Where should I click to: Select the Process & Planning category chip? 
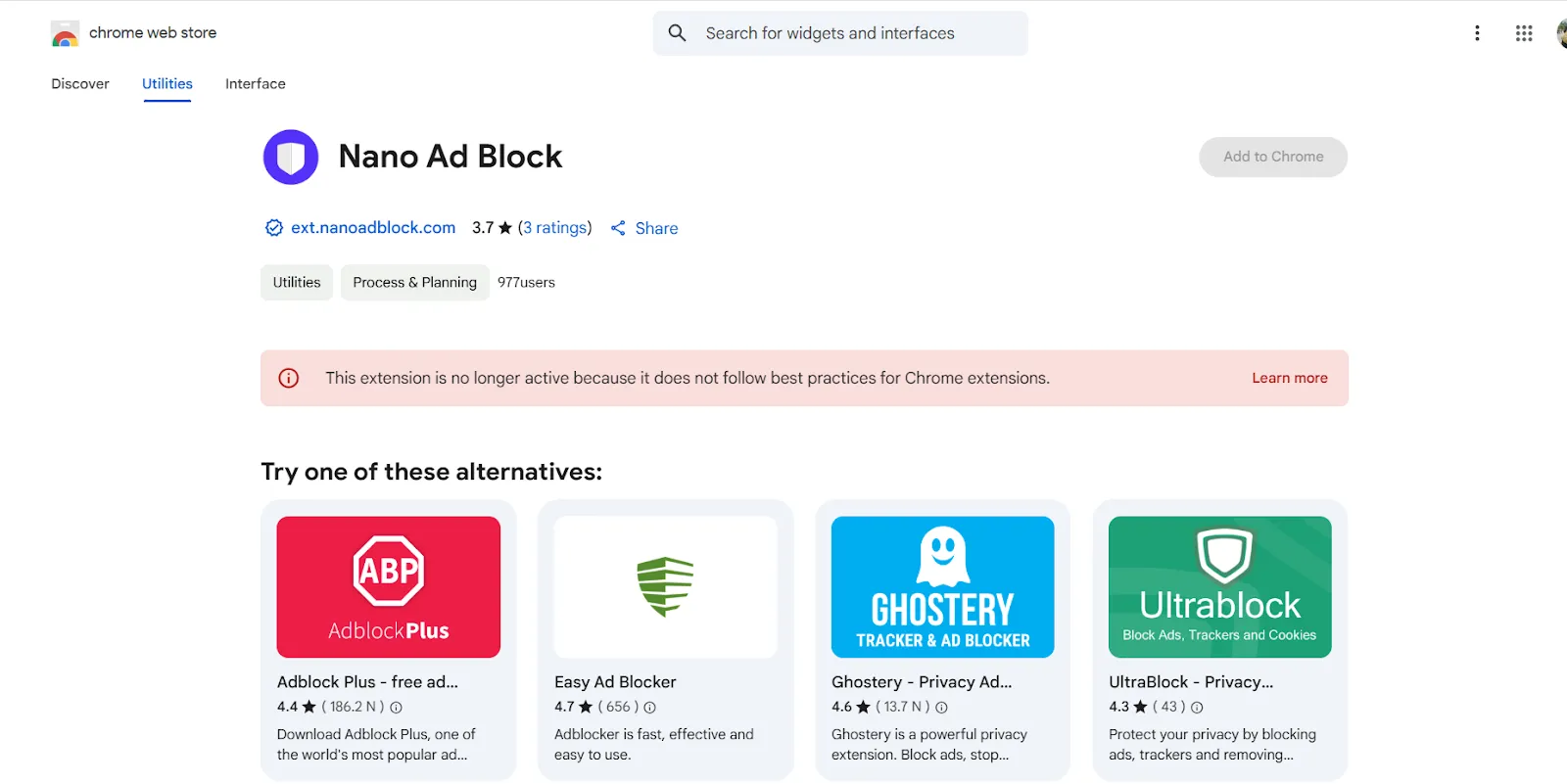pos(415,283)
